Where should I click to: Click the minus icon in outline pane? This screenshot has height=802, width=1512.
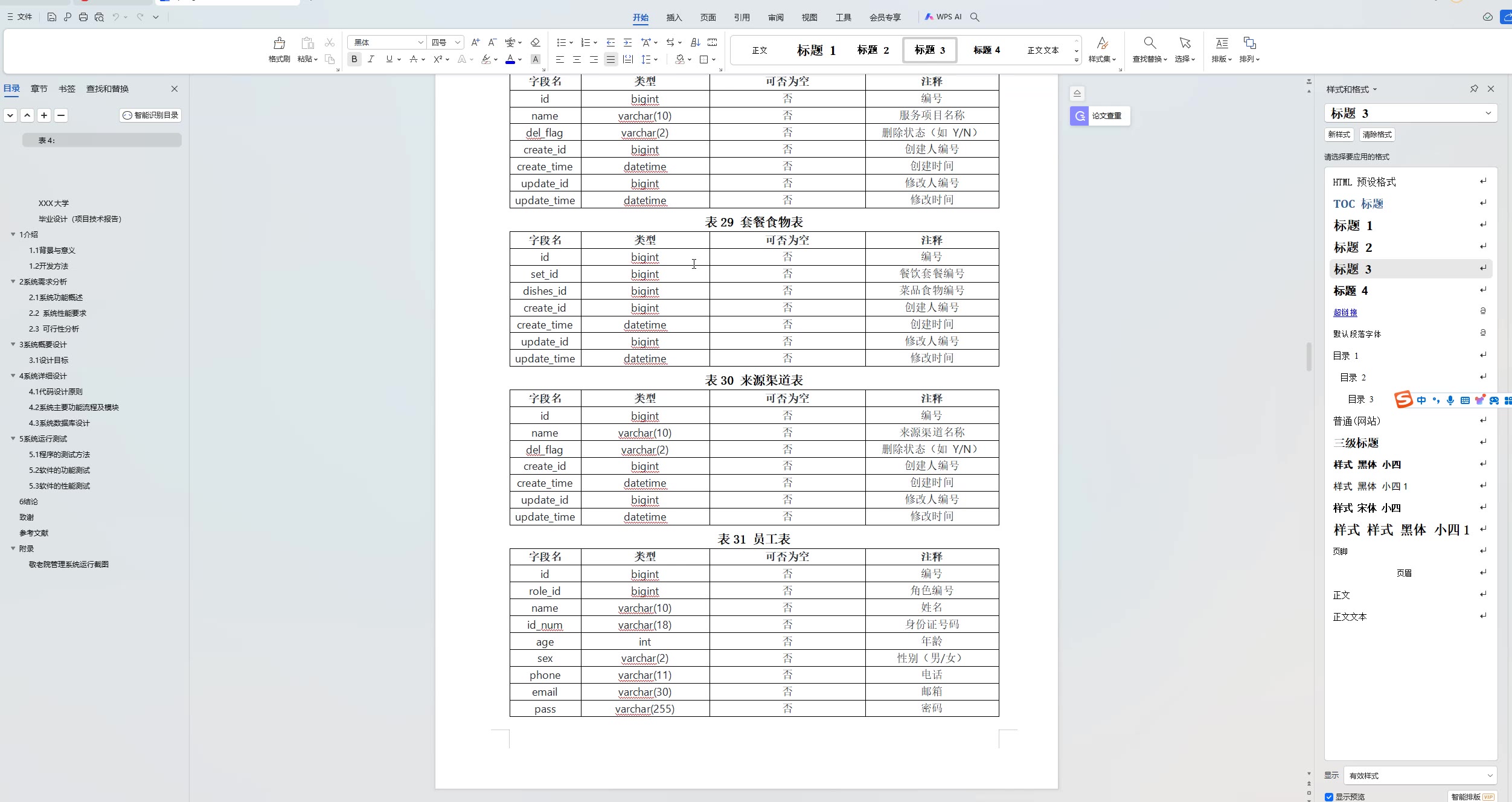[61, 115]
